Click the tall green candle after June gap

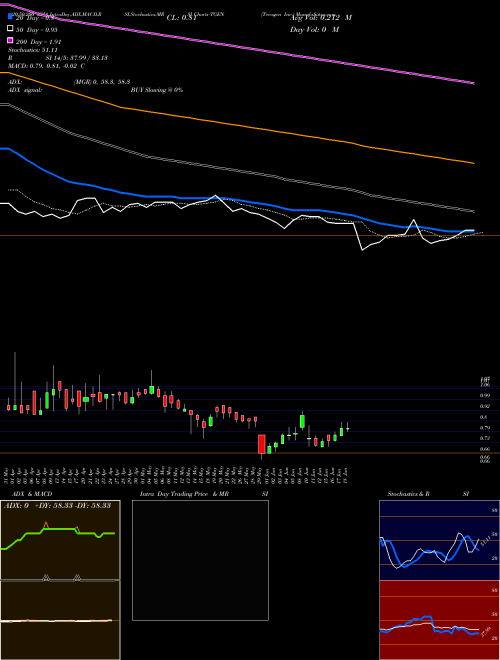tap(302, 421)
